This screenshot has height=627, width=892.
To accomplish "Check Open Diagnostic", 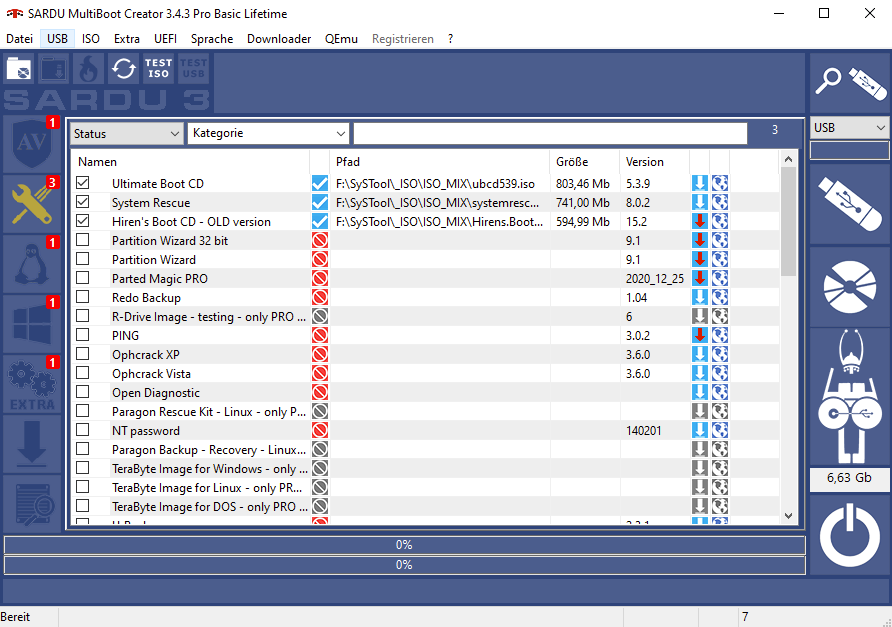I will pos(82,392).
